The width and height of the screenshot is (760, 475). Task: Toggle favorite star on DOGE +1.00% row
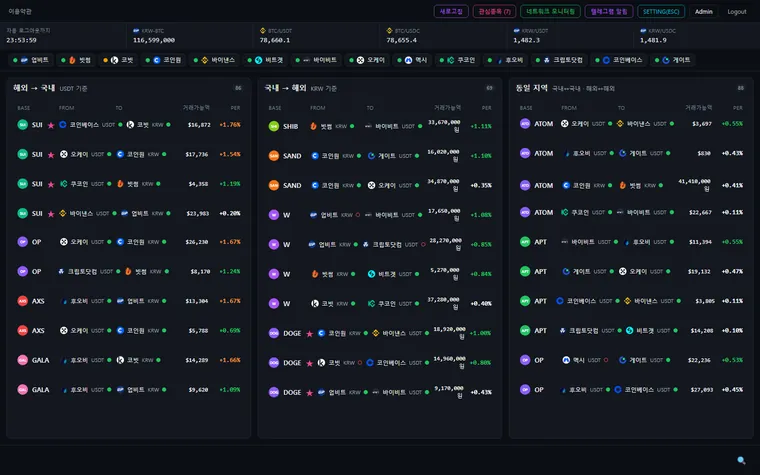tap(310, 333)
